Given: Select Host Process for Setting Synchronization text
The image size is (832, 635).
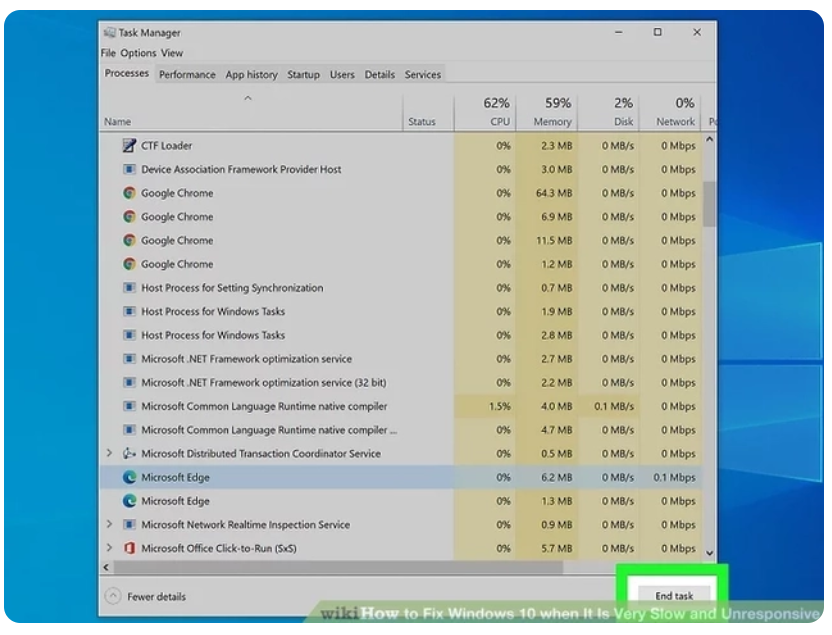Looking at the screenshot, I should click(x=232, y=288).
